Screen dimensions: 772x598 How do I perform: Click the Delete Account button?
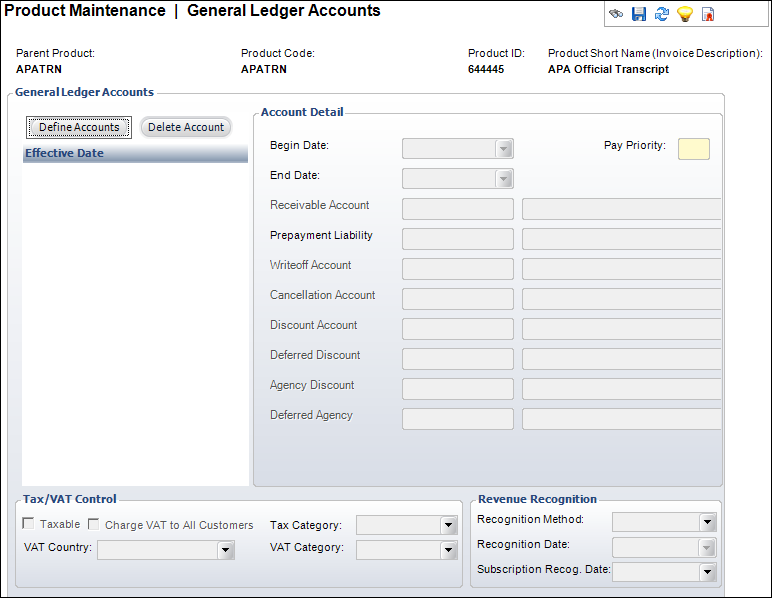[186, 127]
